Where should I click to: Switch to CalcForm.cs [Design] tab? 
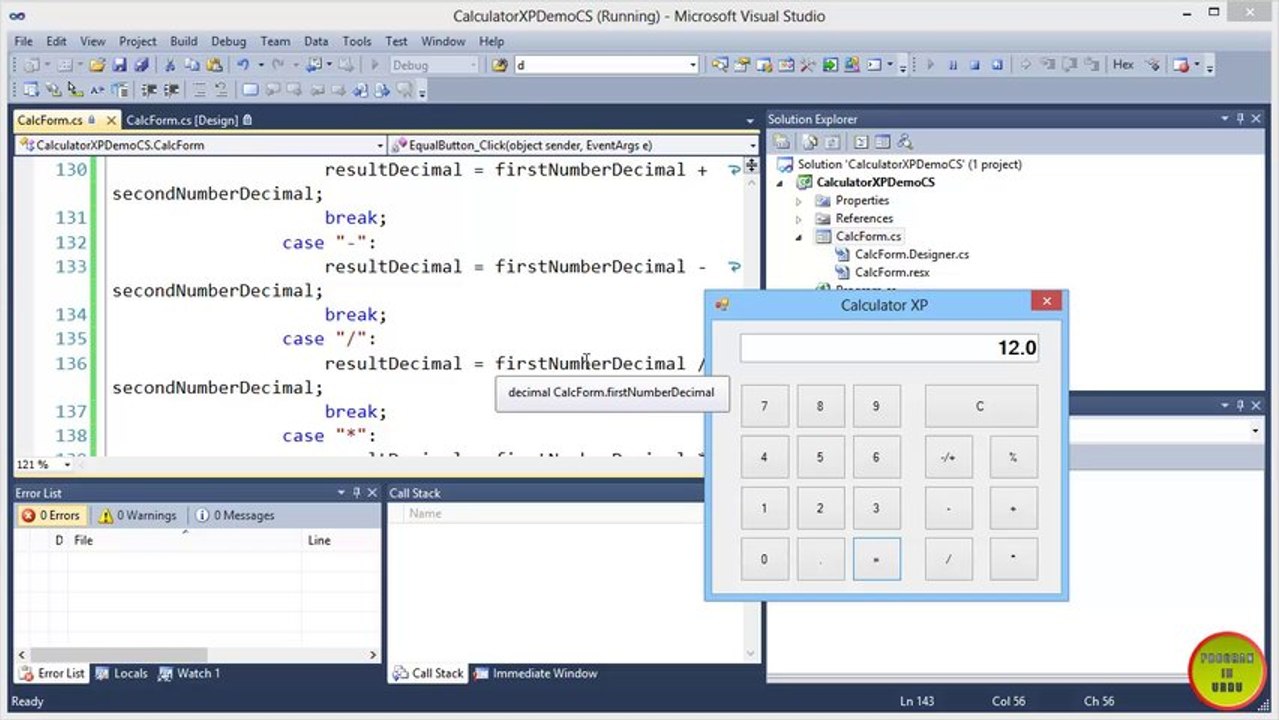[x=189, y=120]
